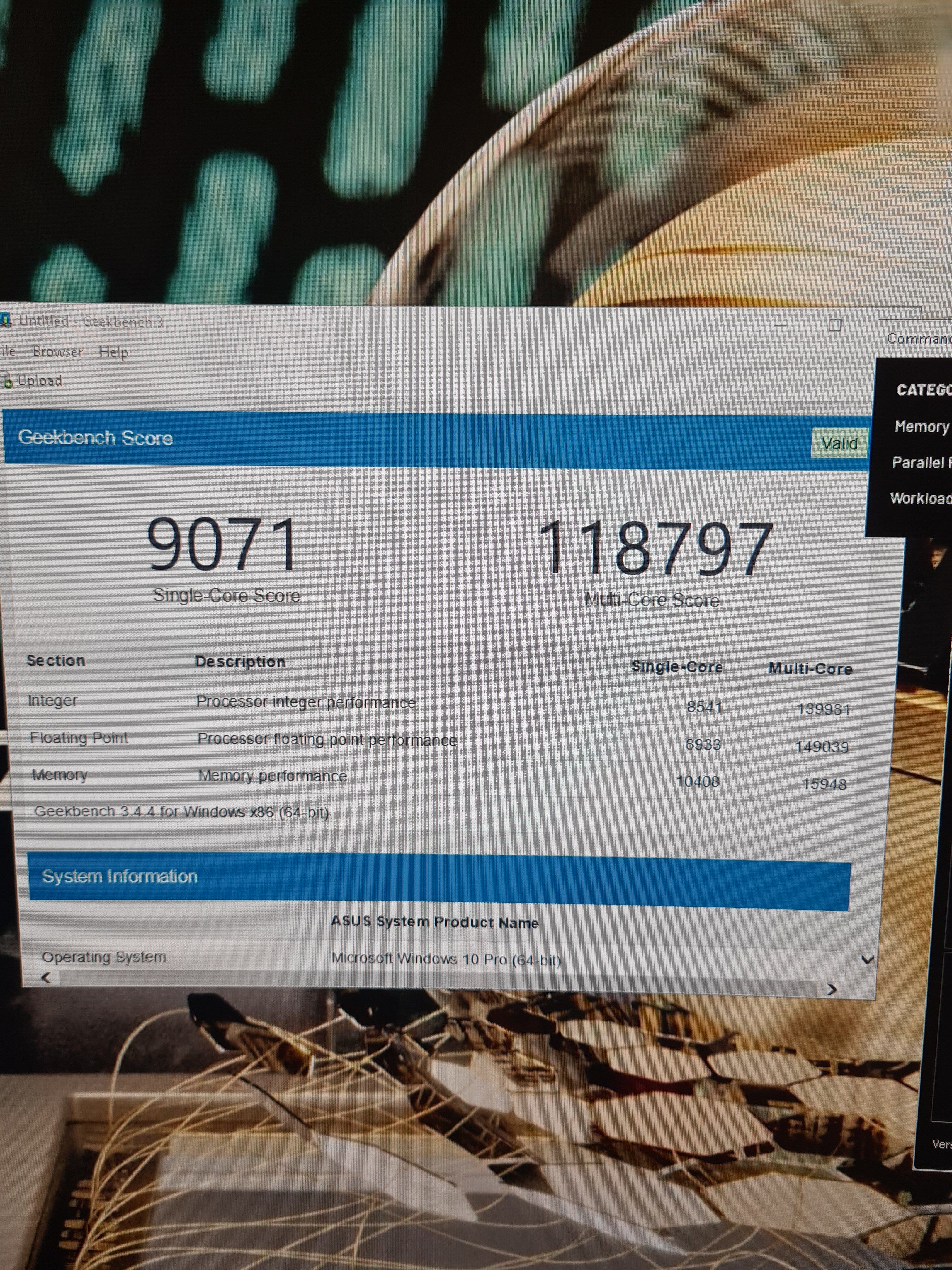Click the horizontal scrollbar right arrow
The height and width of the screenshot is (1270, 952).
coord(832,989)
